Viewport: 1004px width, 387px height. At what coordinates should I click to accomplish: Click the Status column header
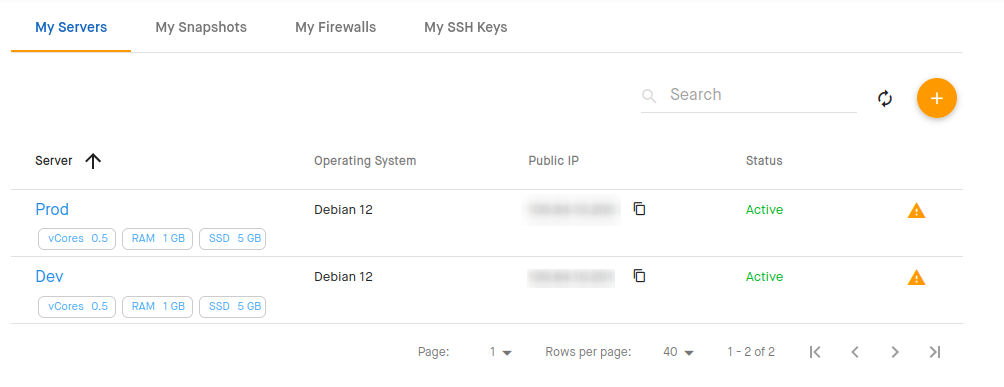click(x=764, y=161)
